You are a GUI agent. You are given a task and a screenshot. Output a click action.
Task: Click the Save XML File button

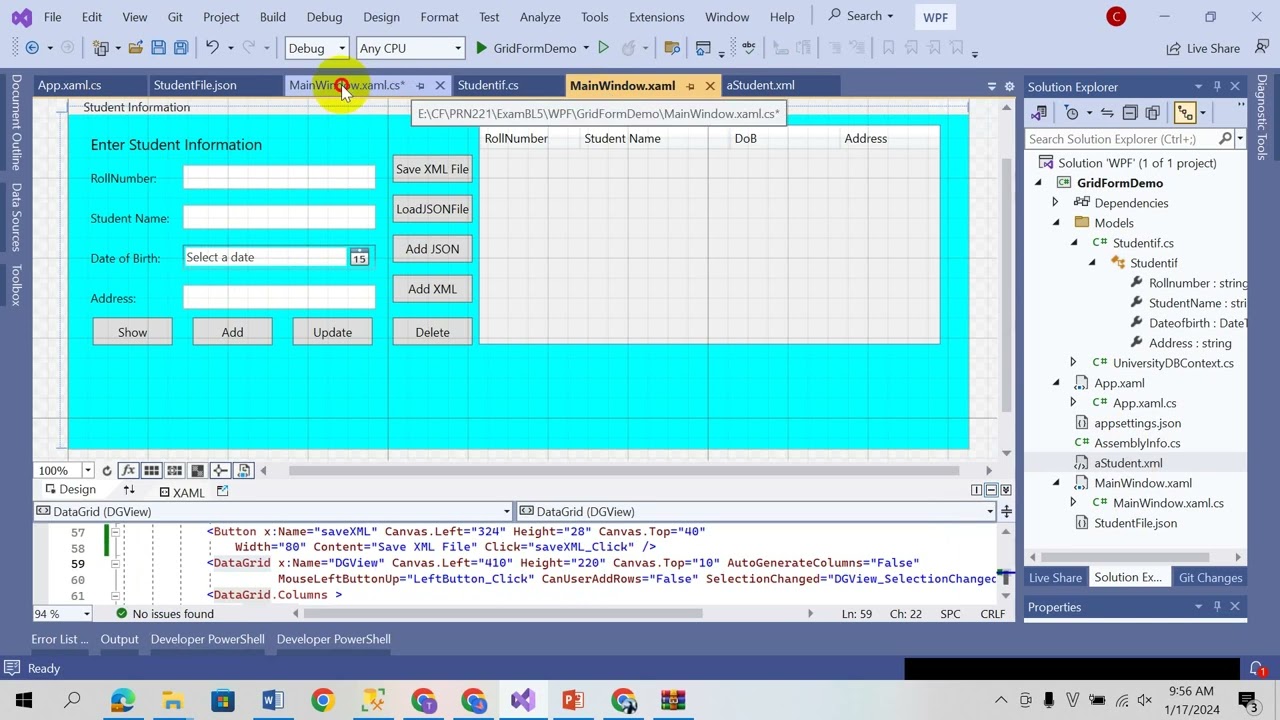click(x=432, y=169)
